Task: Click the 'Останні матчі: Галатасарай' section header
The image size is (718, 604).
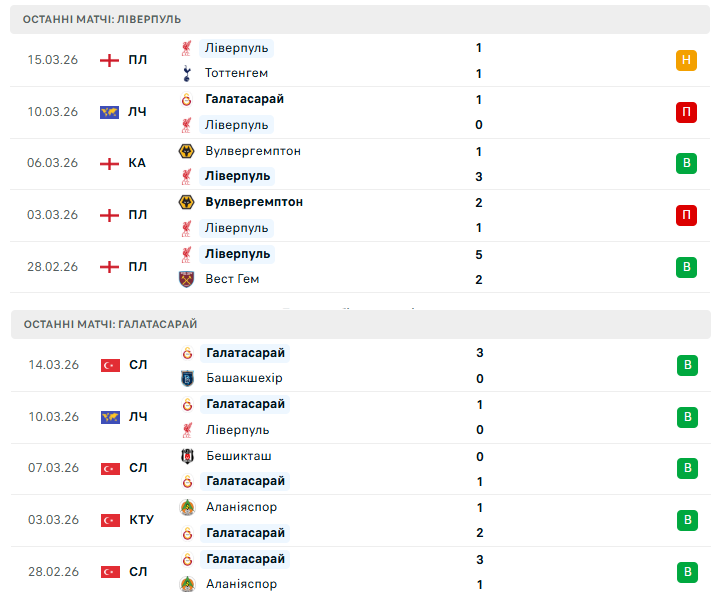Action: point(110,324)
